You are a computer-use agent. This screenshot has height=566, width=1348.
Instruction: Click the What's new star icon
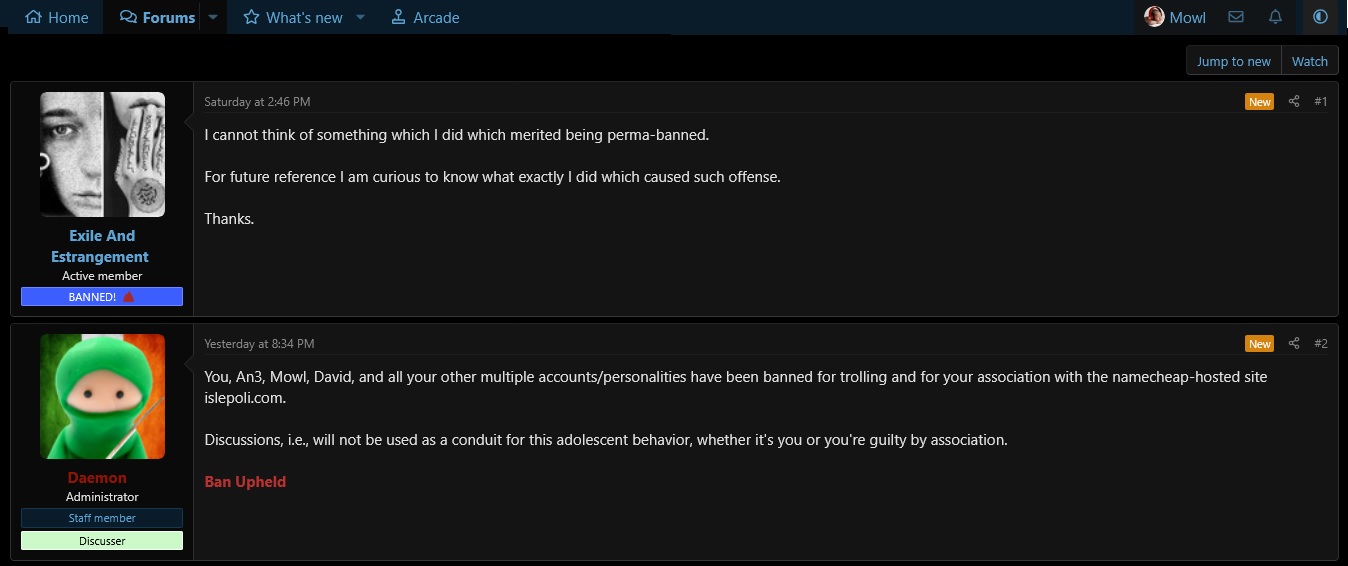click(251, 17)
